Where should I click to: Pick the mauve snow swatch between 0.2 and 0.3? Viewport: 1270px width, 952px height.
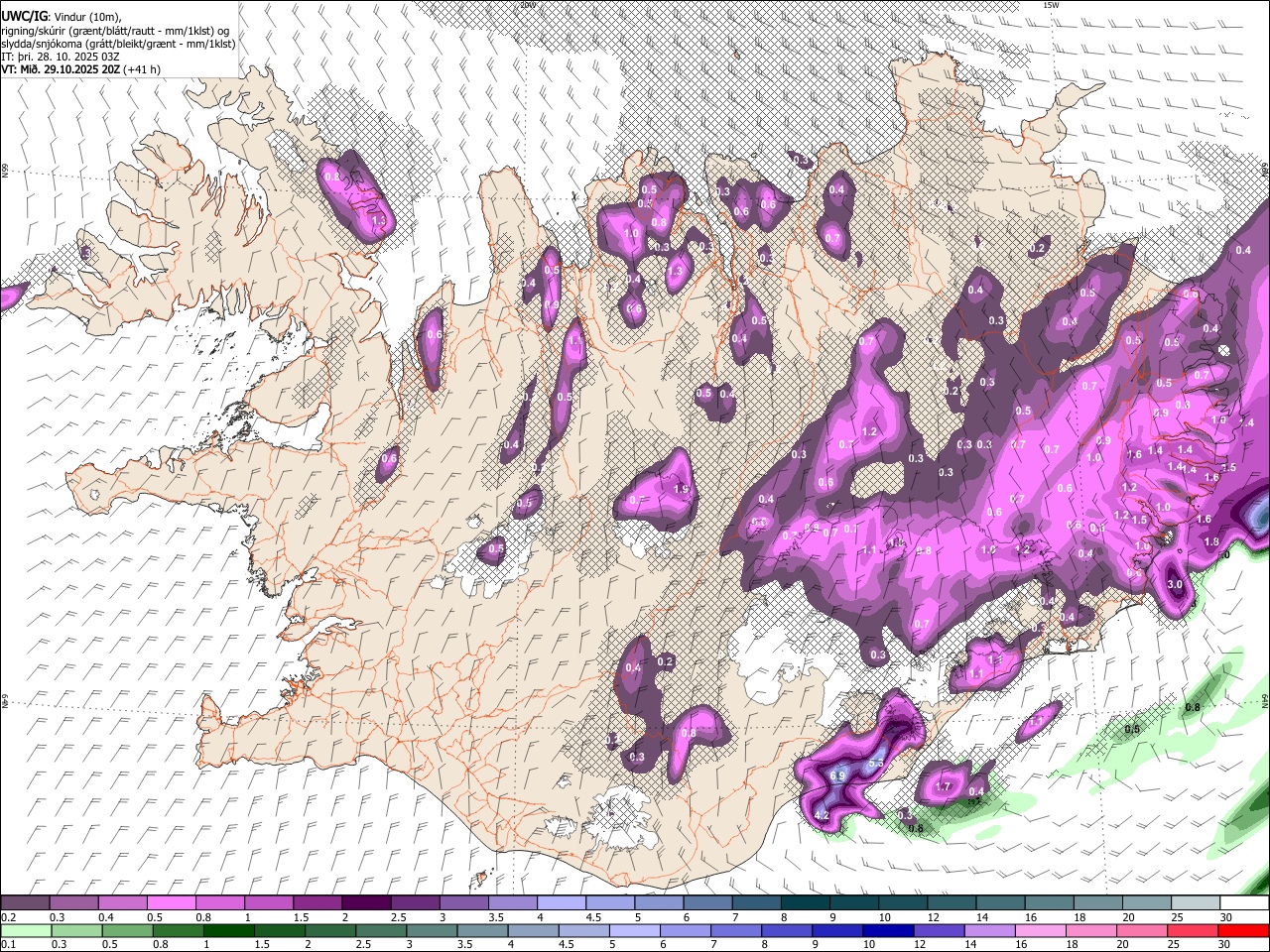click(x=26, y=903)
